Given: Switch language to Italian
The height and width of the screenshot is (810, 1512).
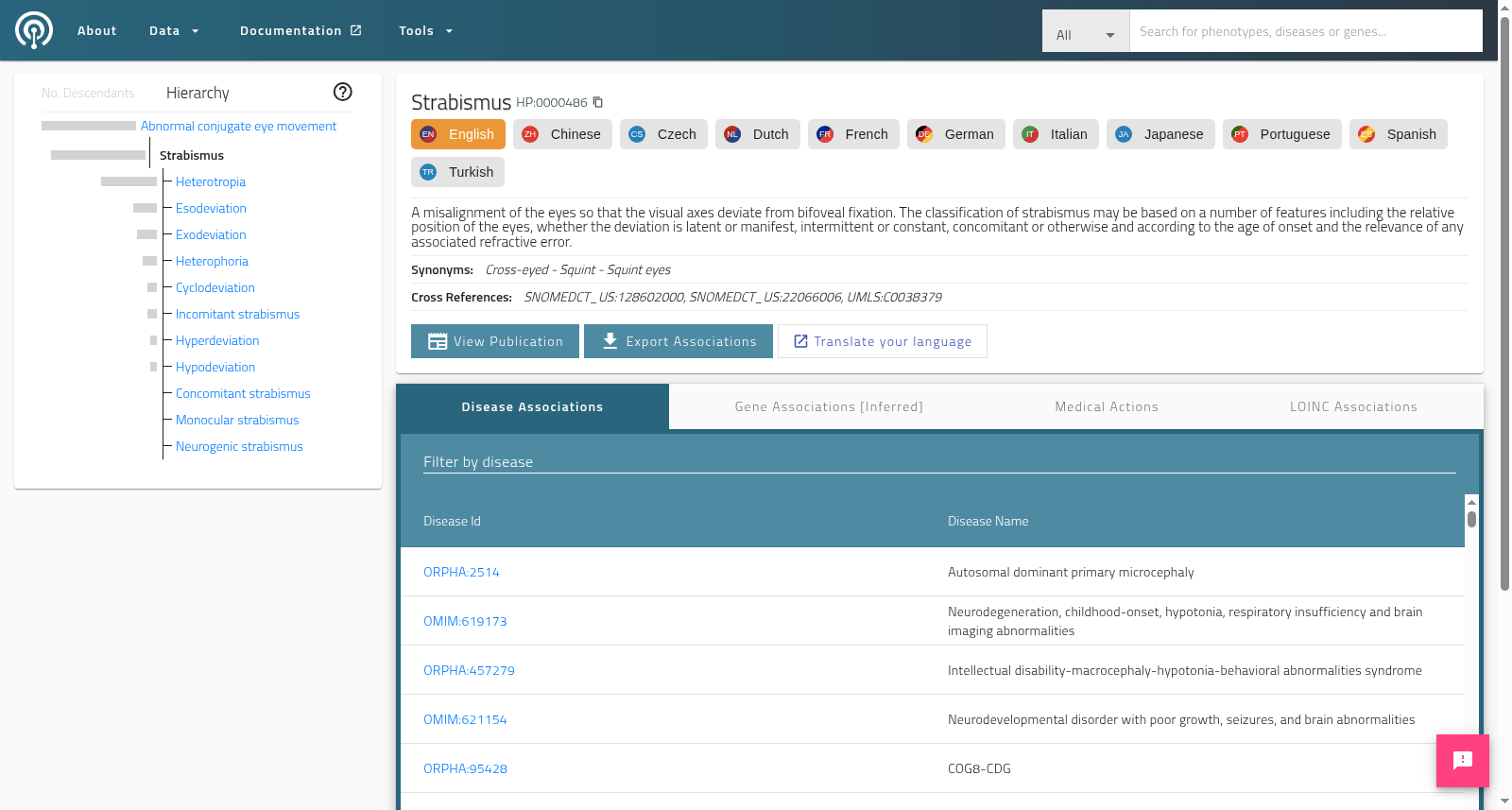Looking at the screenshot, I should pos(1056,134).
